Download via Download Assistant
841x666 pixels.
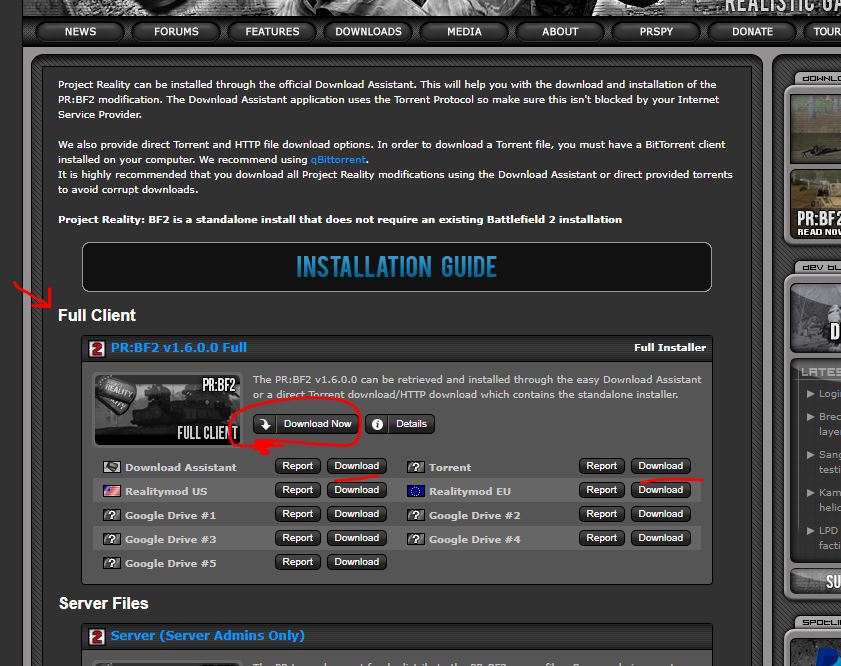(357, 466)
